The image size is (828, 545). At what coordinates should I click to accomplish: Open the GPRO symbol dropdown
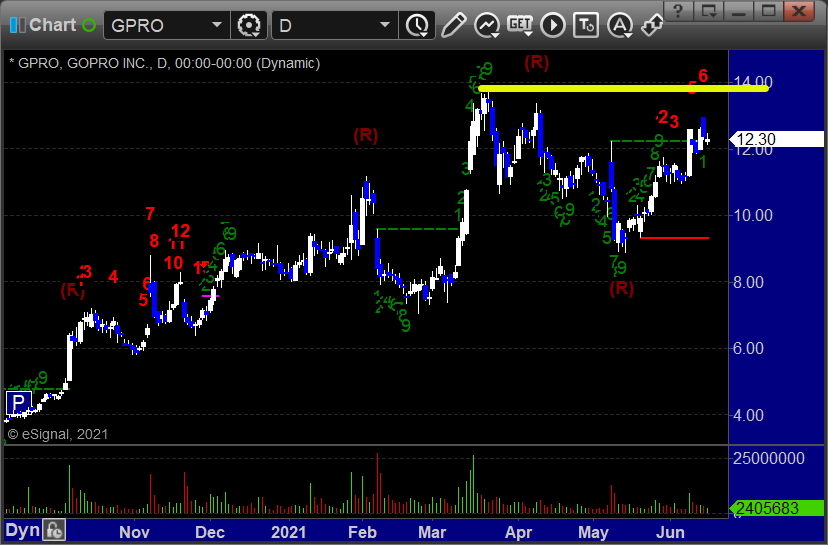point(217,25)
